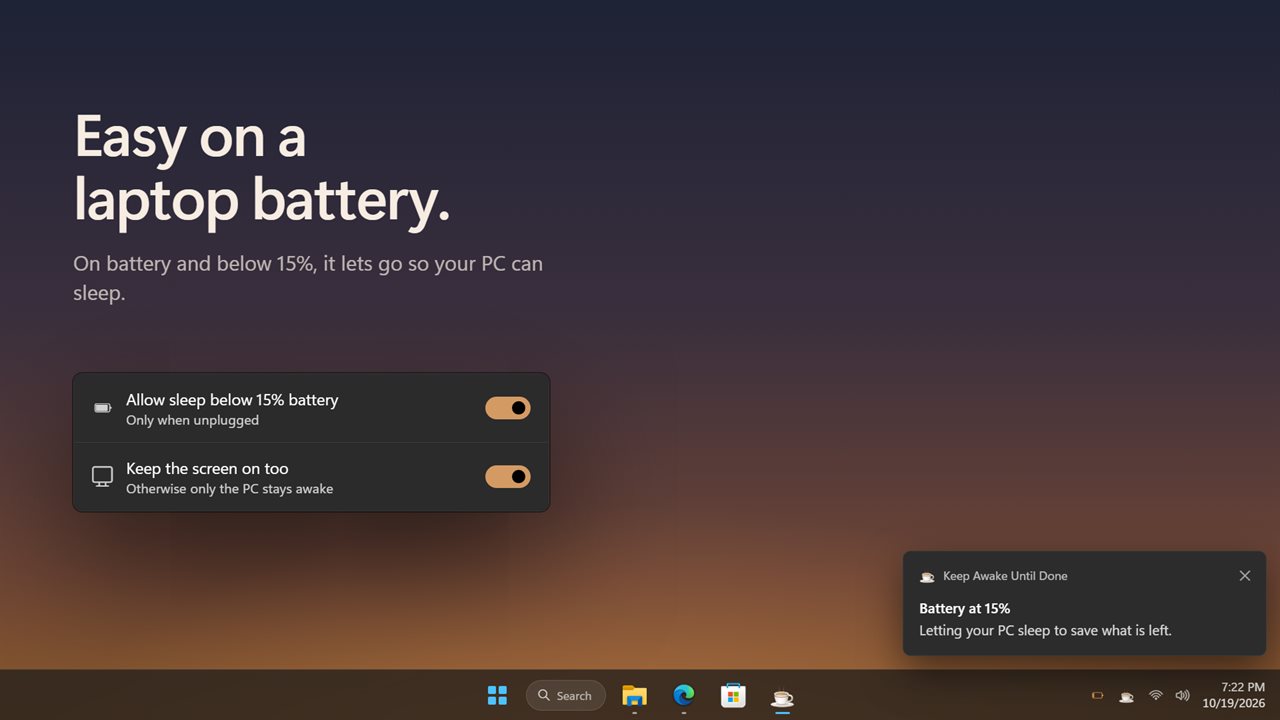Click the coffee cup system tray icon

[x=1126, y=696]
